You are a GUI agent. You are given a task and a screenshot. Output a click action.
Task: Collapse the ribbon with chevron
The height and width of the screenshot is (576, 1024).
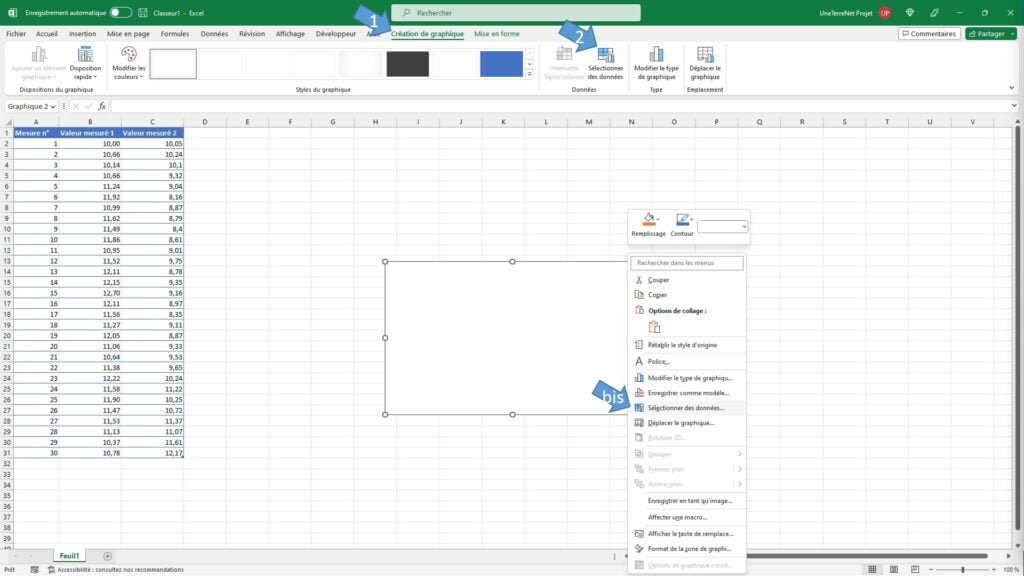tap(1012, 88)
